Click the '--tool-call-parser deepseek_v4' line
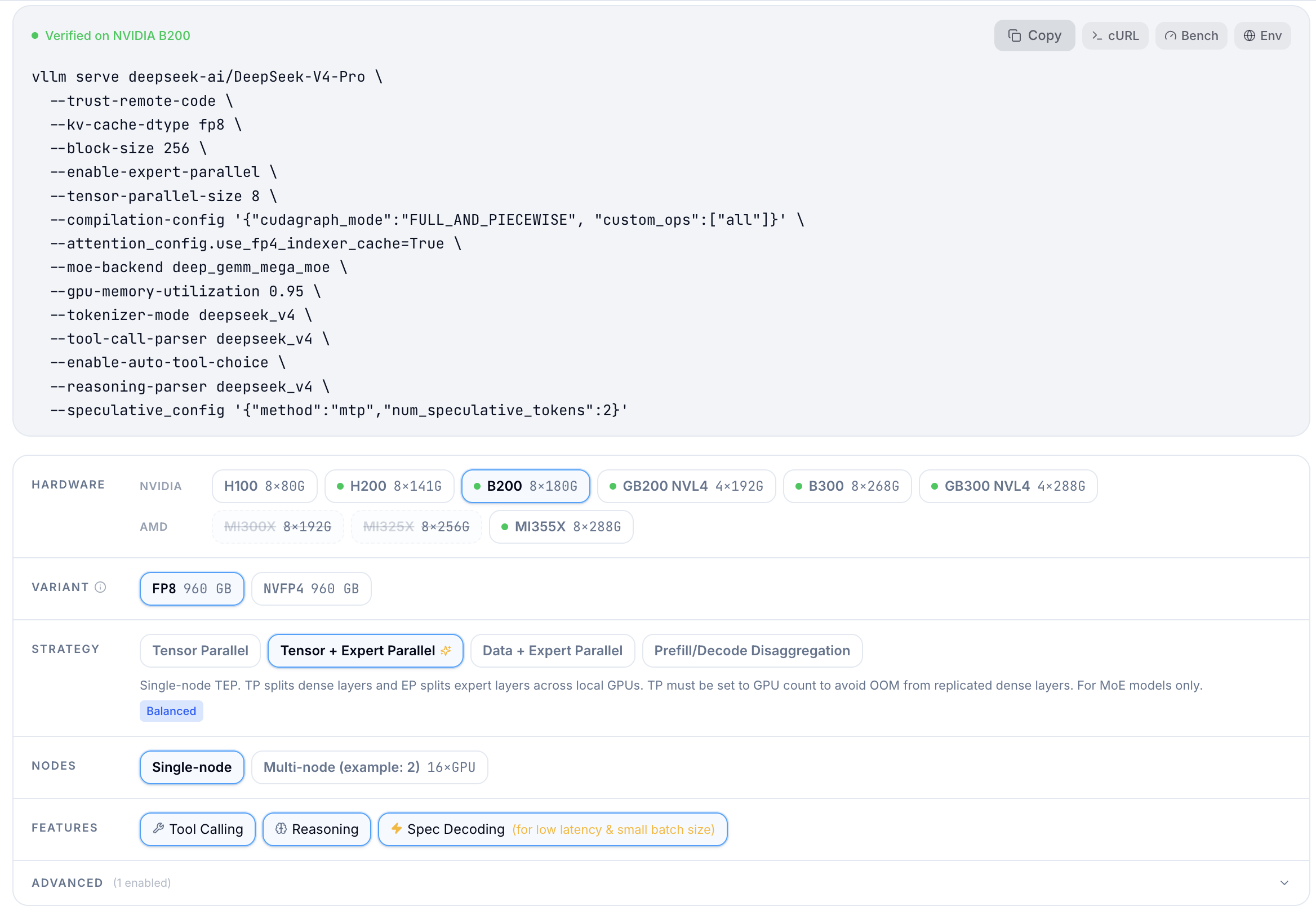Viewport: 1316px width, 915px height. 190,339
